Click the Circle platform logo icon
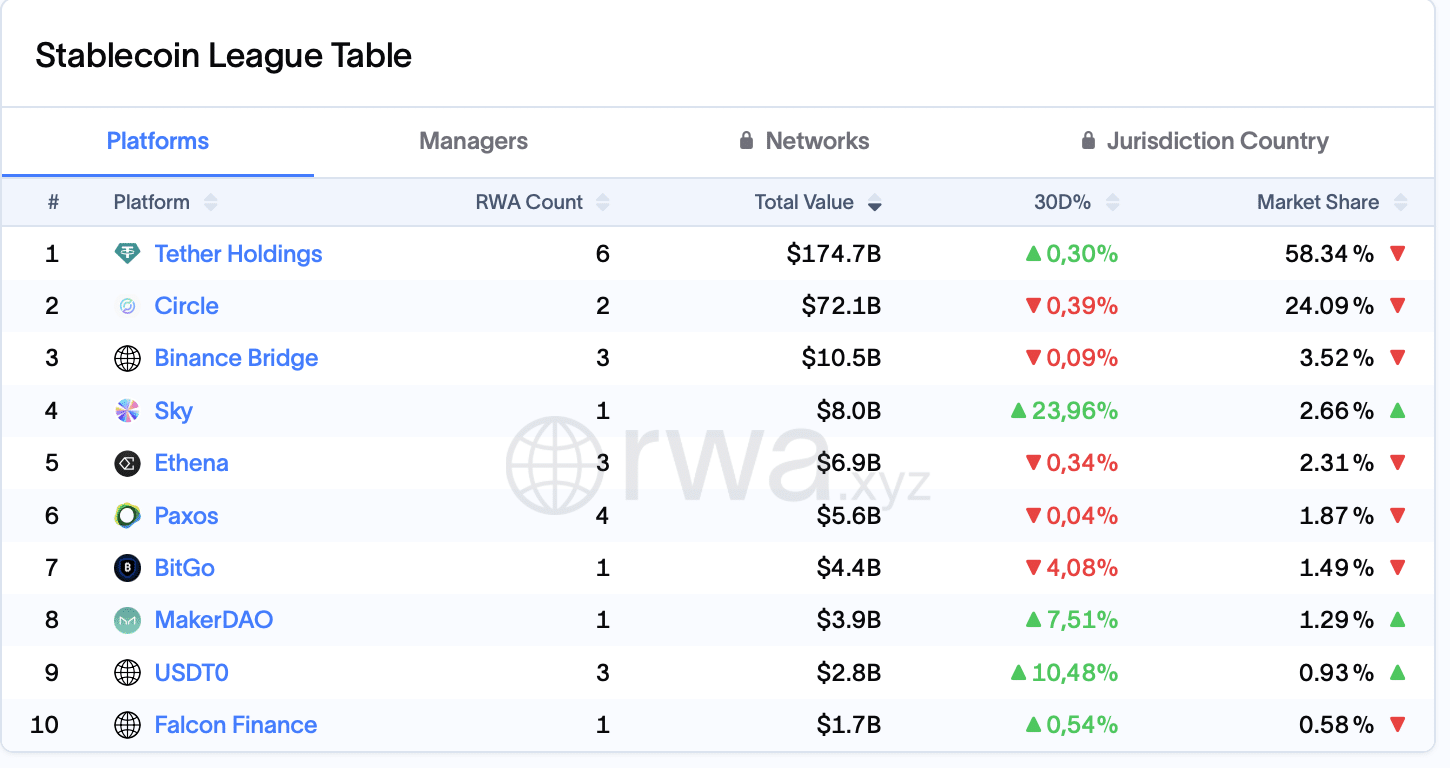Image resolution: width=1450 pixels, height=768 pixels. tap(127, 307)
